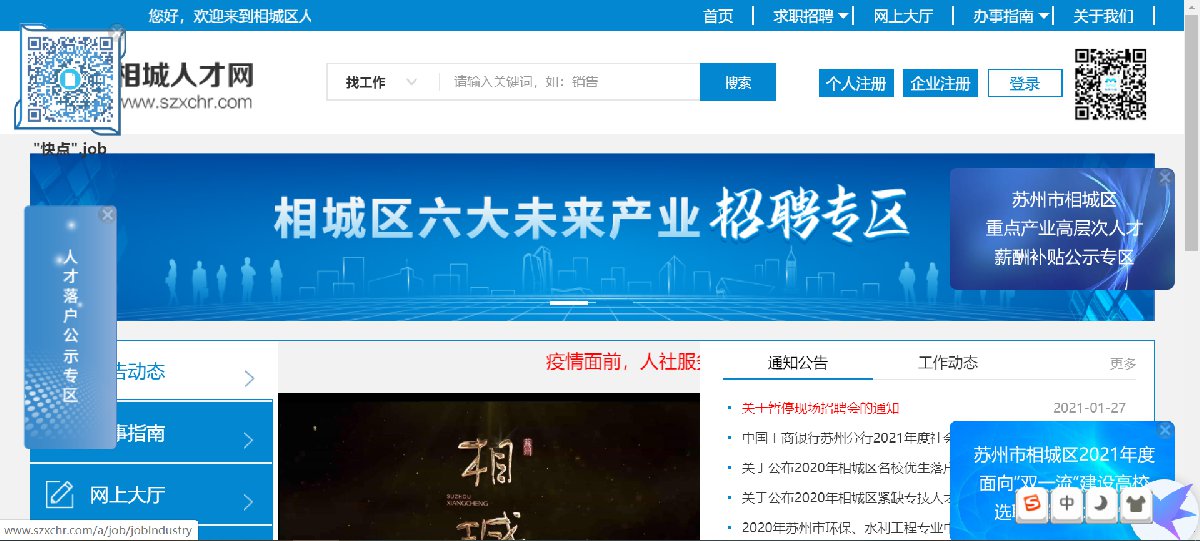The height and width of the screenshot is (541, 1200).
Task: Close the 人才落户公示专区 side banner
Action: [x=107, y=214]
